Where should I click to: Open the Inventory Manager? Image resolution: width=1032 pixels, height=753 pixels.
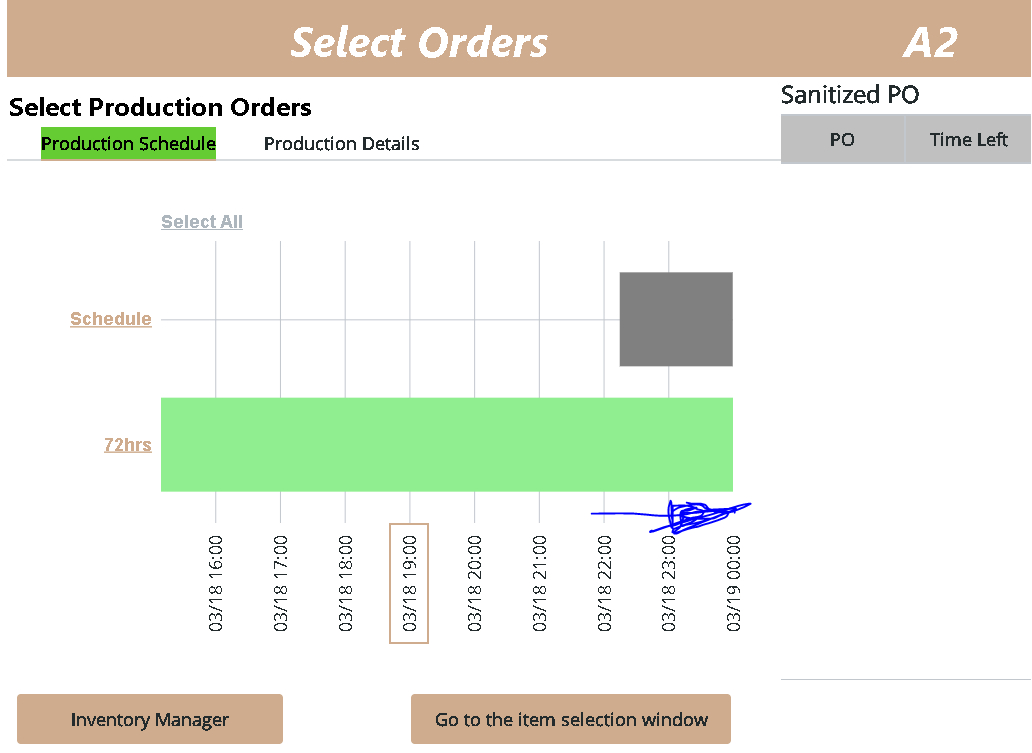(x=150, y=720)
